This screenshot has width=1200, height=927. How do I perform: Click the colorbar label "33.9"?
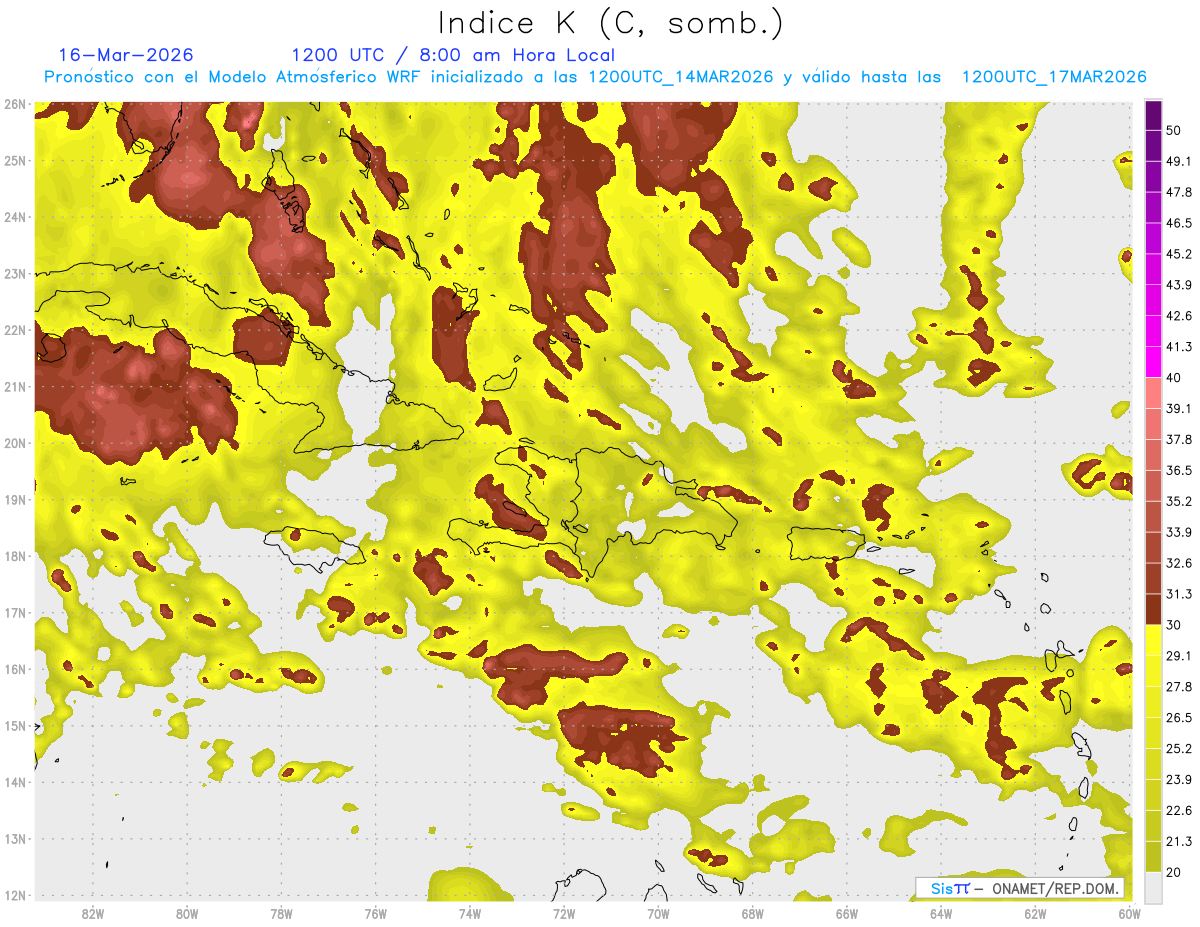[x=1179, y=532]
